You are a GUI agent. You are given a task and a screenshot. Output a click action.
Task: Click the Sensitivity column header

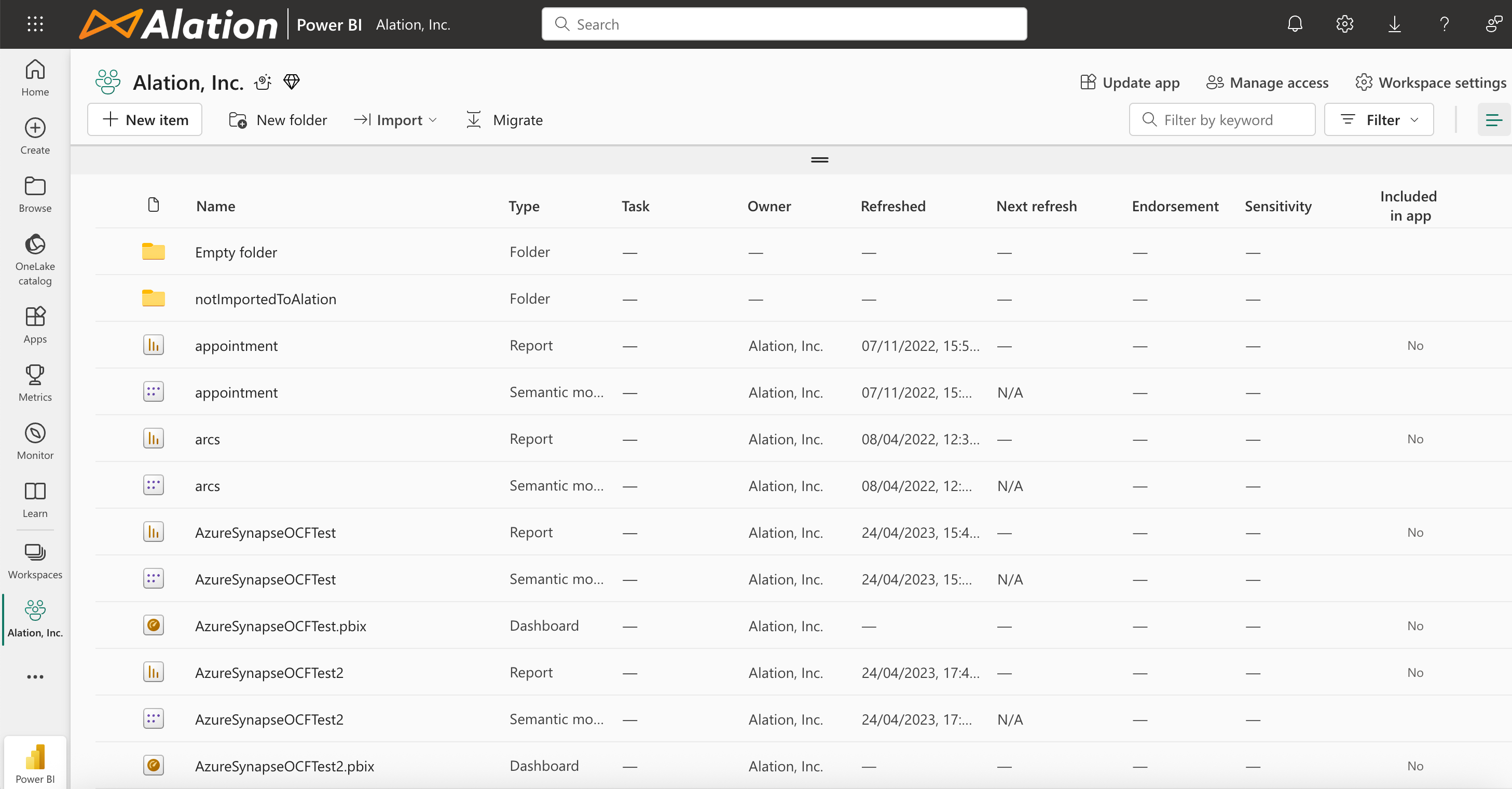click(x=1278, y=206)
